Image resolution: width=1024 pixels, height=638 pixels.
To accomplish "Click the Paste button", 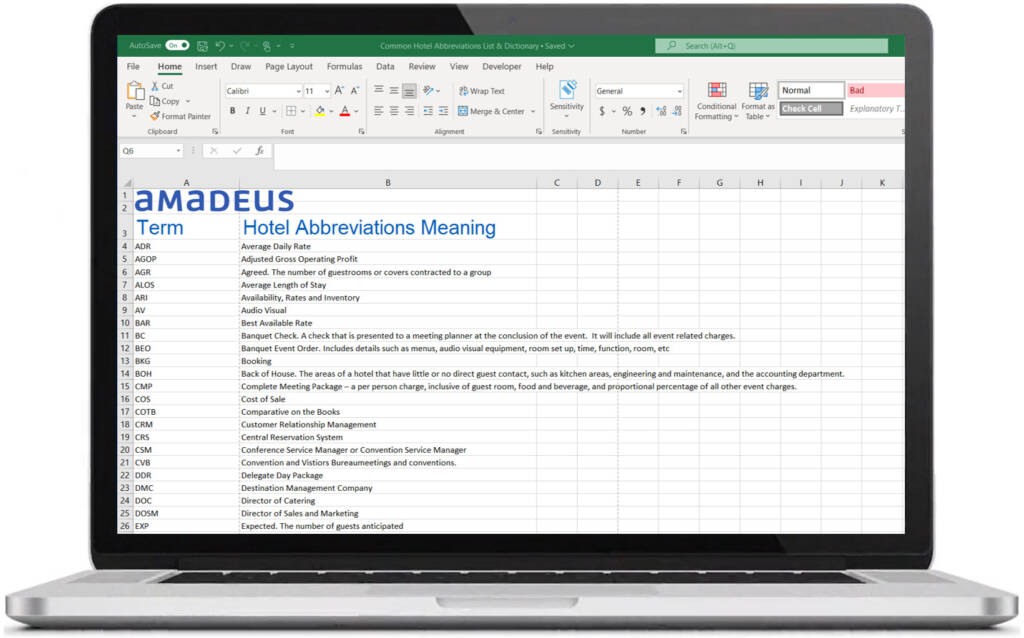I will (x=135, y=100).
